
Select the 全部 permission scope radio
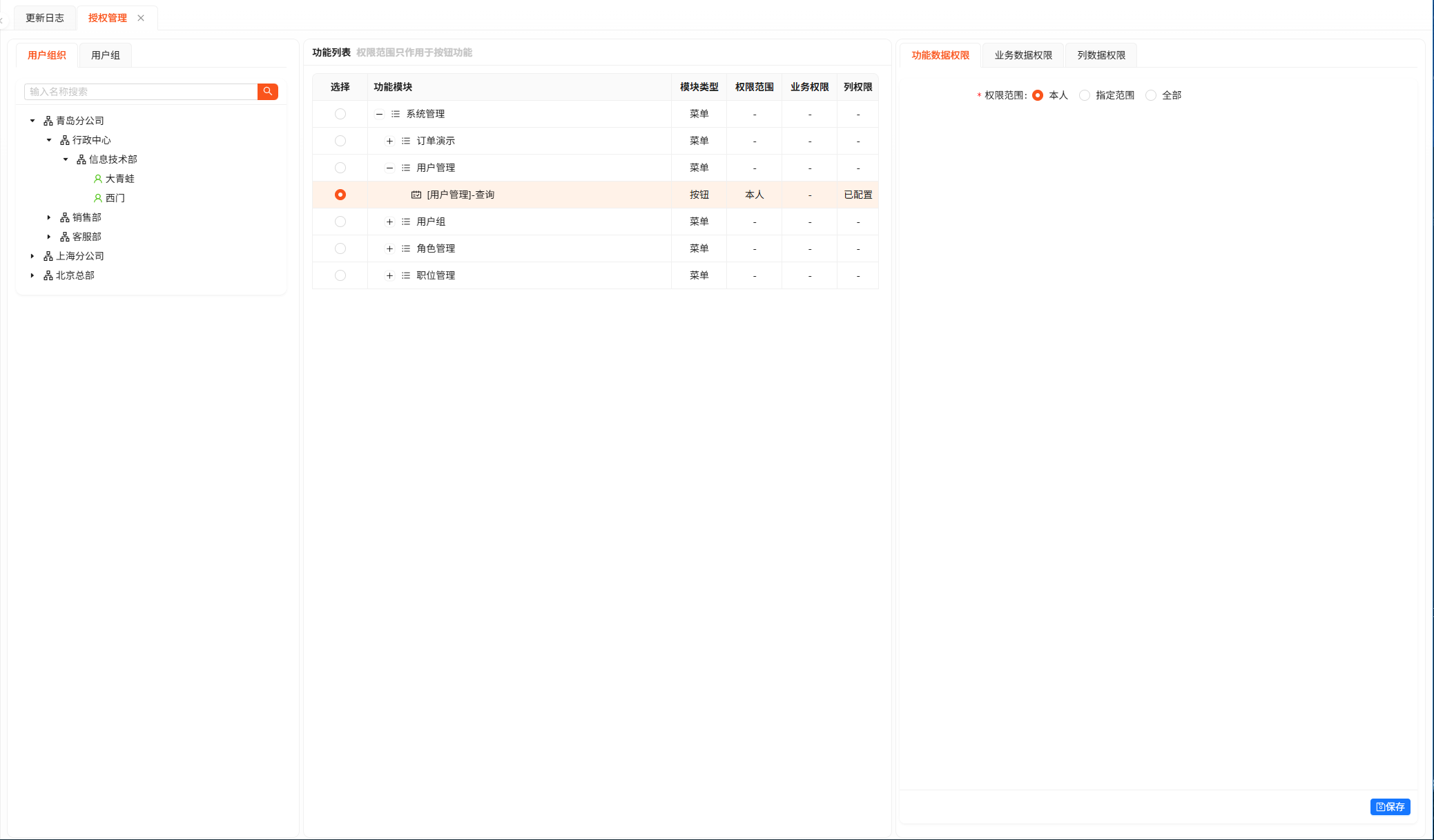[1151, 95]
